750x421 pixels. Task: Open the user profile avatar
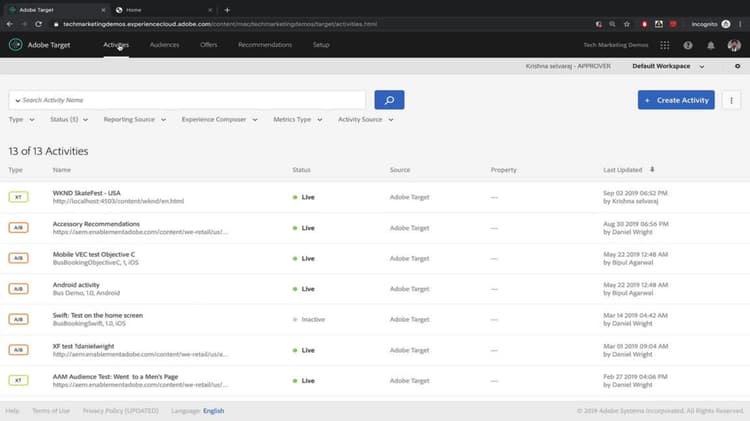click(x=734, y=45)
